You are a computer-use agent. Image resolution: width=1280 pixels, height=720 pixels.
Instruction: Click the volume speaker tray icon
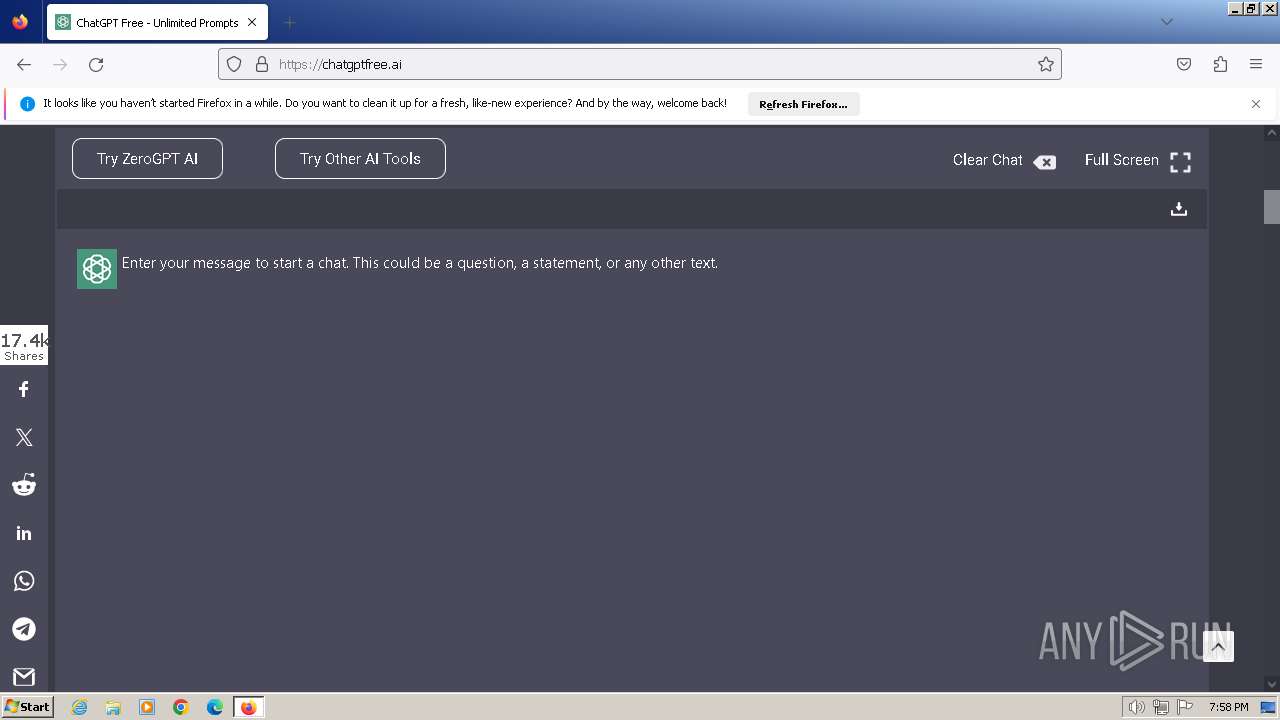[1136, 707]
